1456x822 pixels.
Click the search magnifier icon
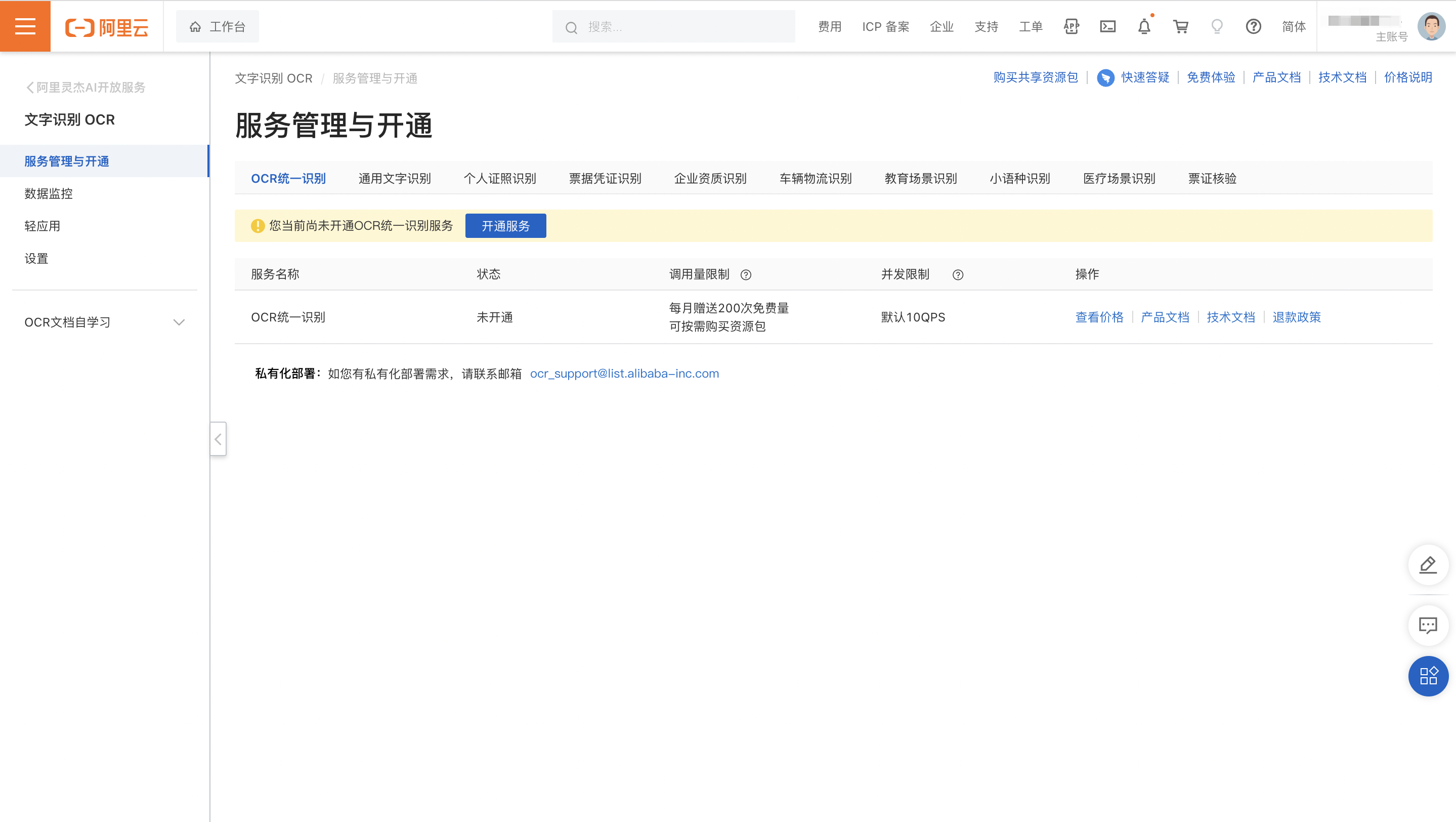[x=572, y=27]
